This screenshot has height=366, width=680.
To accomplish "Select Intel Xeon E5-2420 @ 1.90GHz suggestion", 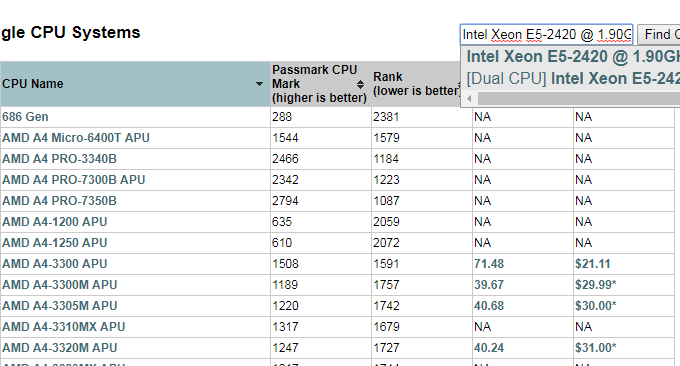I will click(x=573, y=56).
